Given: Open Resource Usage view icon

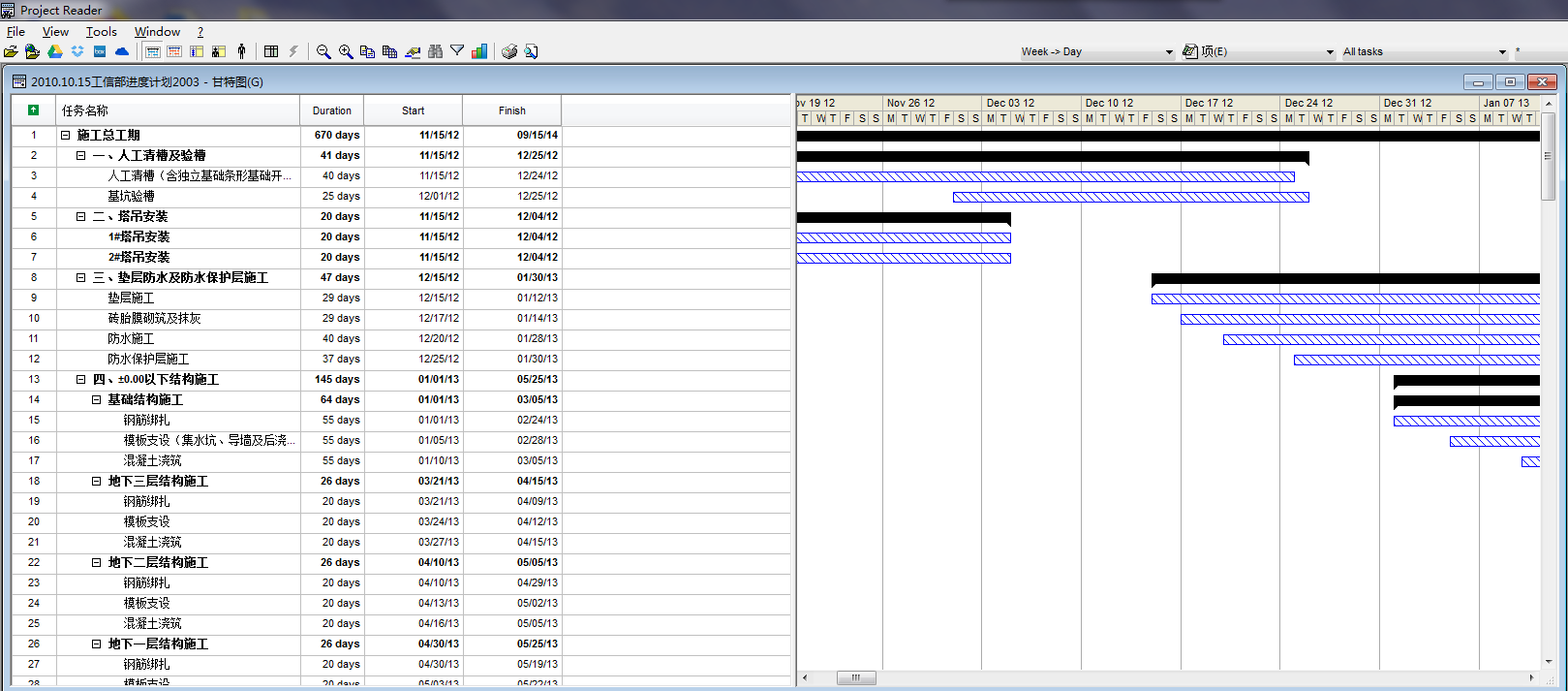Looking at the screenshot, I should pos(219,51).
